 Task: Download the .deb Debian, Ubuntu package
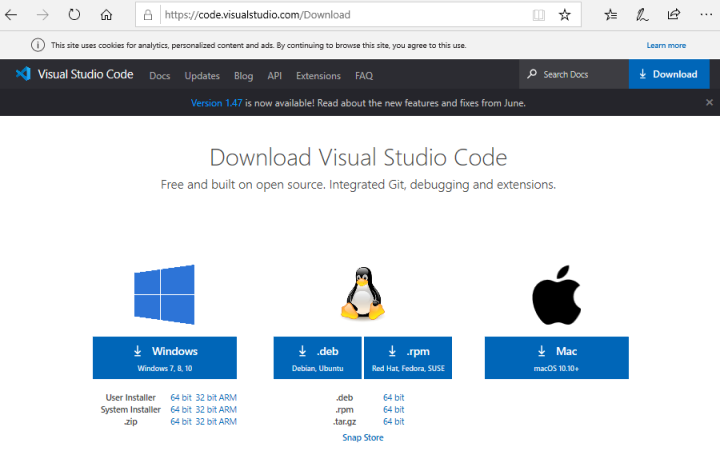tap(318, 358)
